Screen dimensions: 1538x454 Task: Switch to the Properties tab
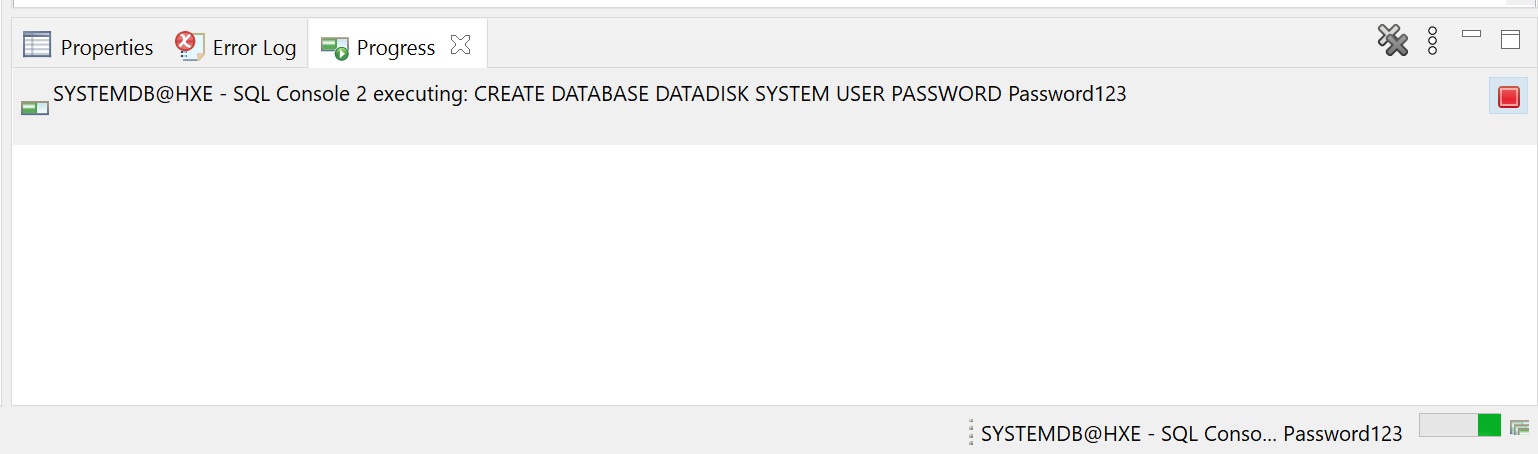coord(106,47)
